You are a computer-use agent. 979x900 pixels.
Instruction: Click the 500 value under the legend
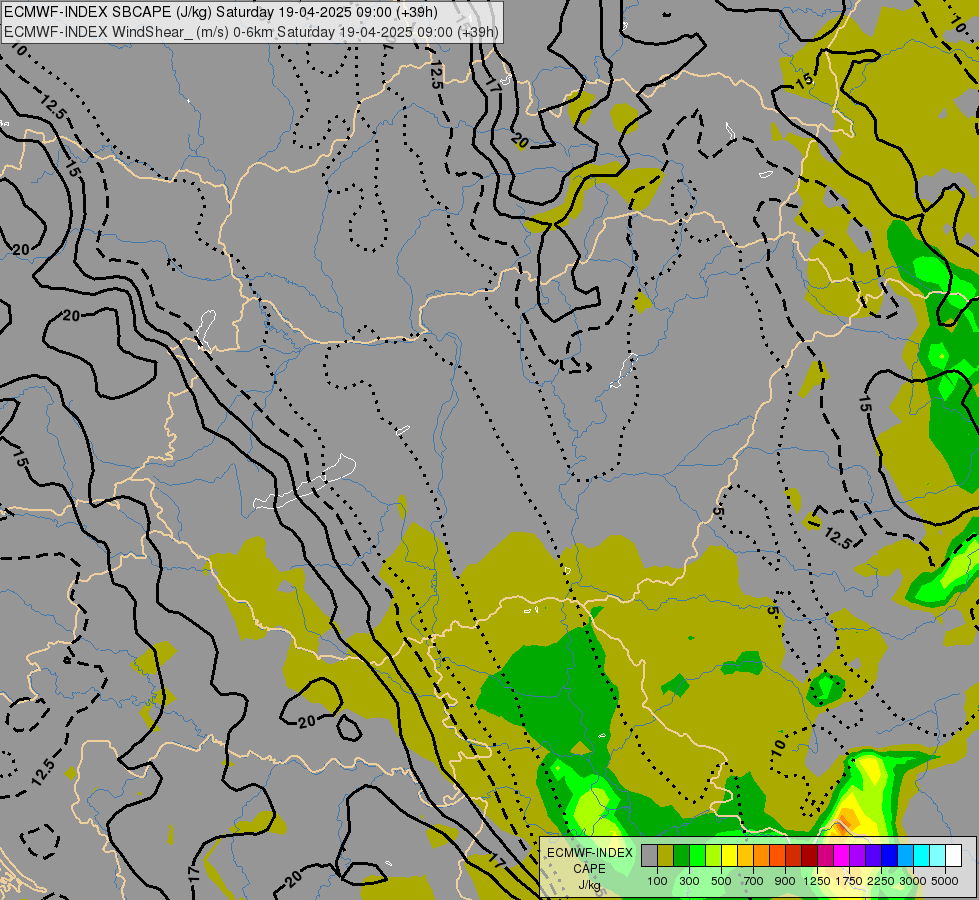click(x=721, y=881)
